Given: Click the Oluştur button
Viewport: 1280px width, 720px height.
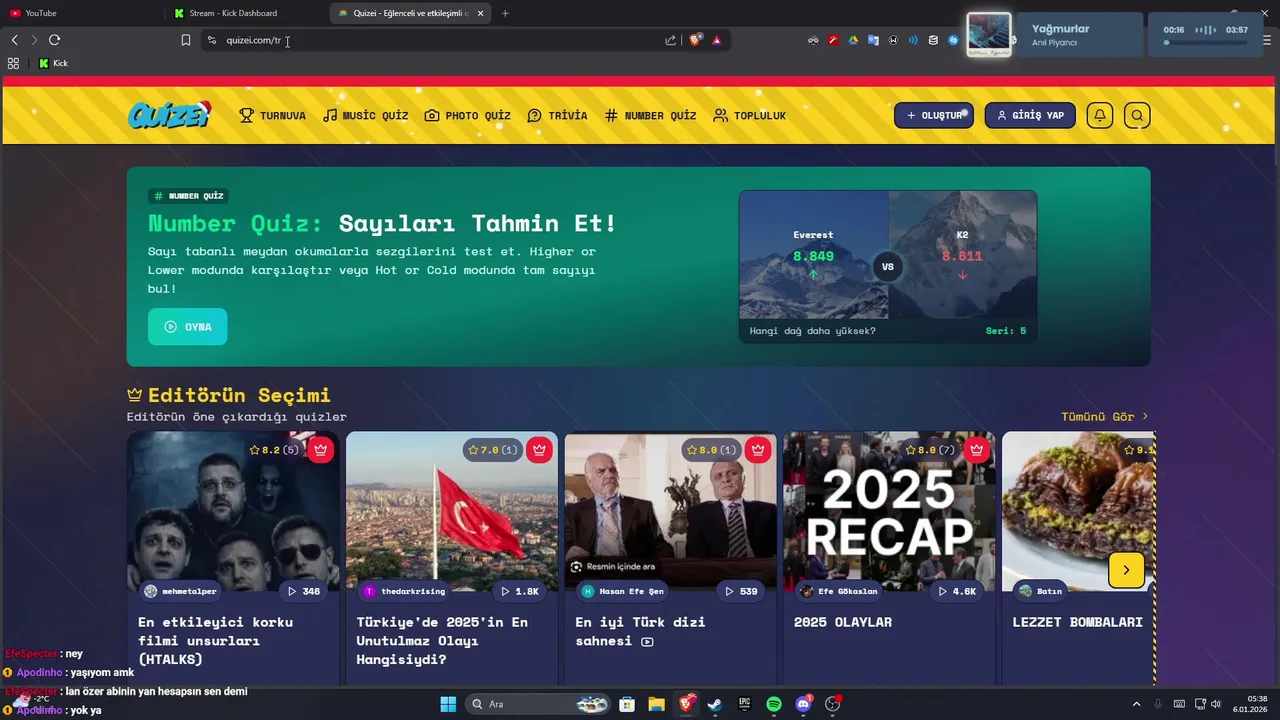Looking at the screenshot, I should 934,115.
